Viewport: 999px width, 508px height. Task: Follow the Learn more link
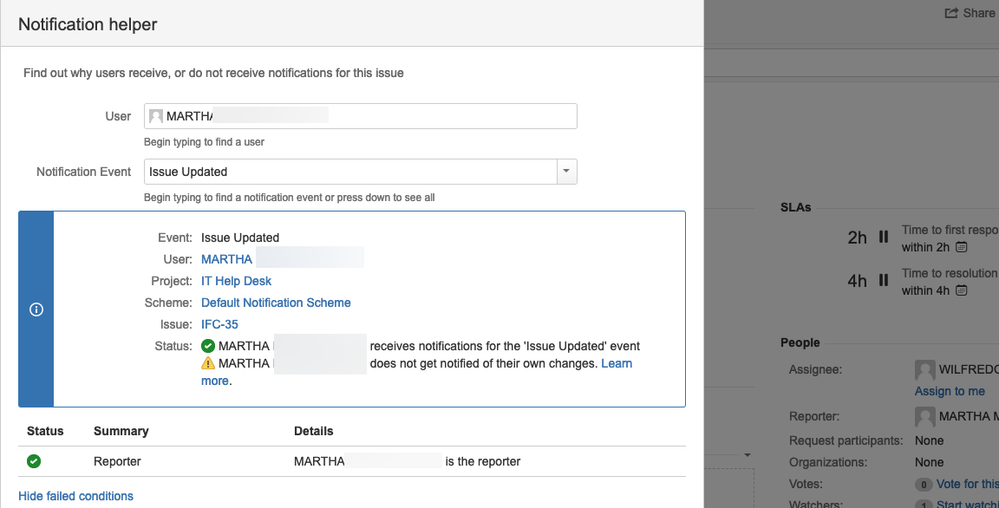click(x=616, y=363)
